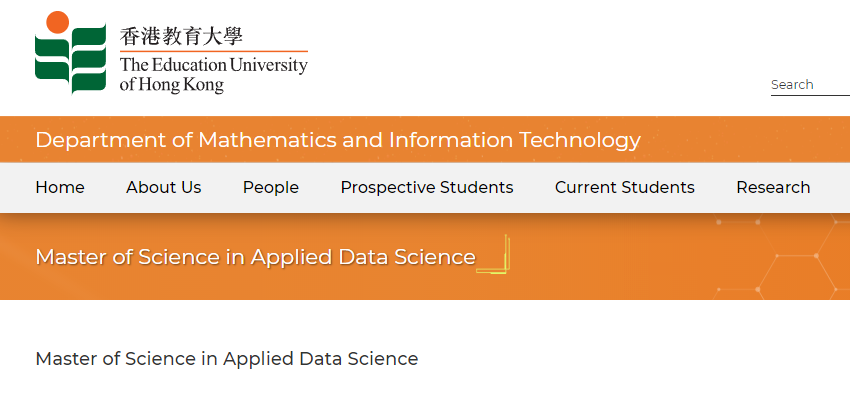Open the Home menu item
The image size is (850, 415).
[x=60, y=187]
